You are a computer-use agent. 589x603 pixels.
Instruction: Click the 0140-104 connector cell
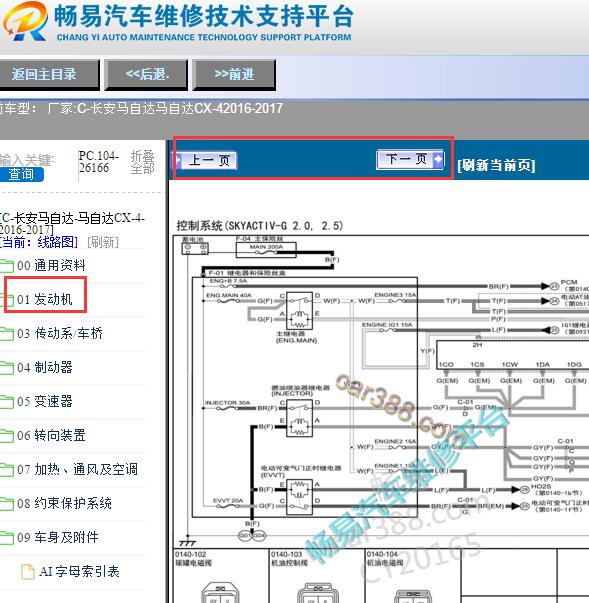[413, 576]
